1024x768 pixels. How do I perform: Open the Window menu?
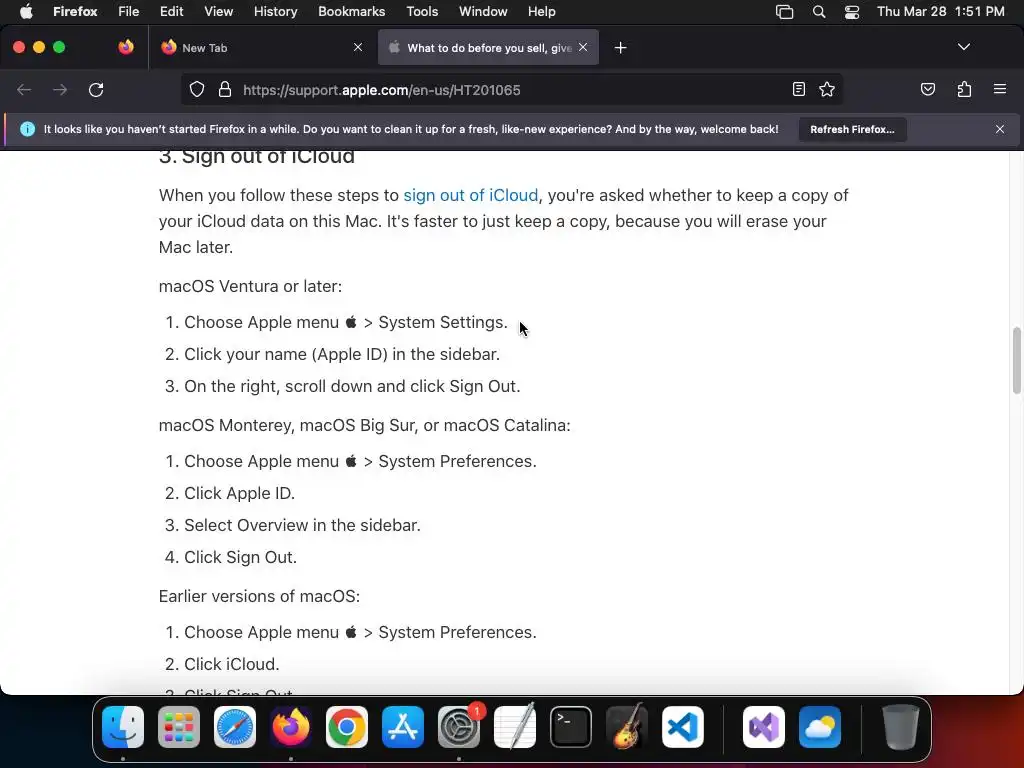pyautogui.click(x=483, y=11)
